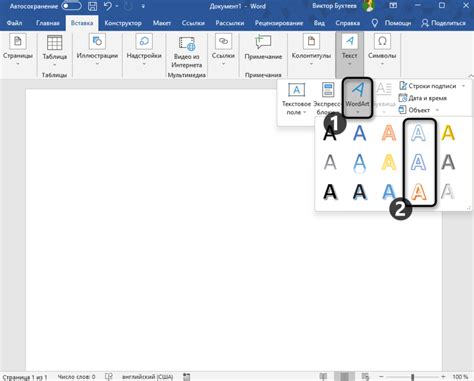This screenshot has width=474, height=381.
Task: Switch to the Ссылки ribbon tab
Action: point(193,23)
